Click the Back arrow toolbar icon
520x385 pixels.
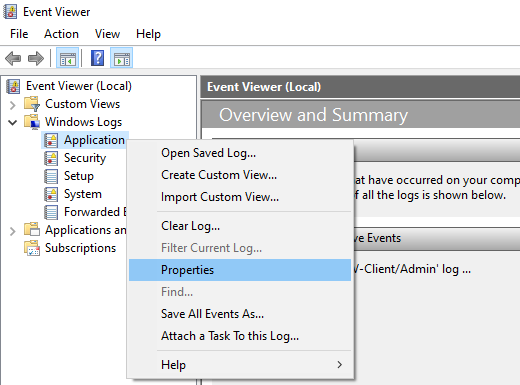click(x=13, y=58)
